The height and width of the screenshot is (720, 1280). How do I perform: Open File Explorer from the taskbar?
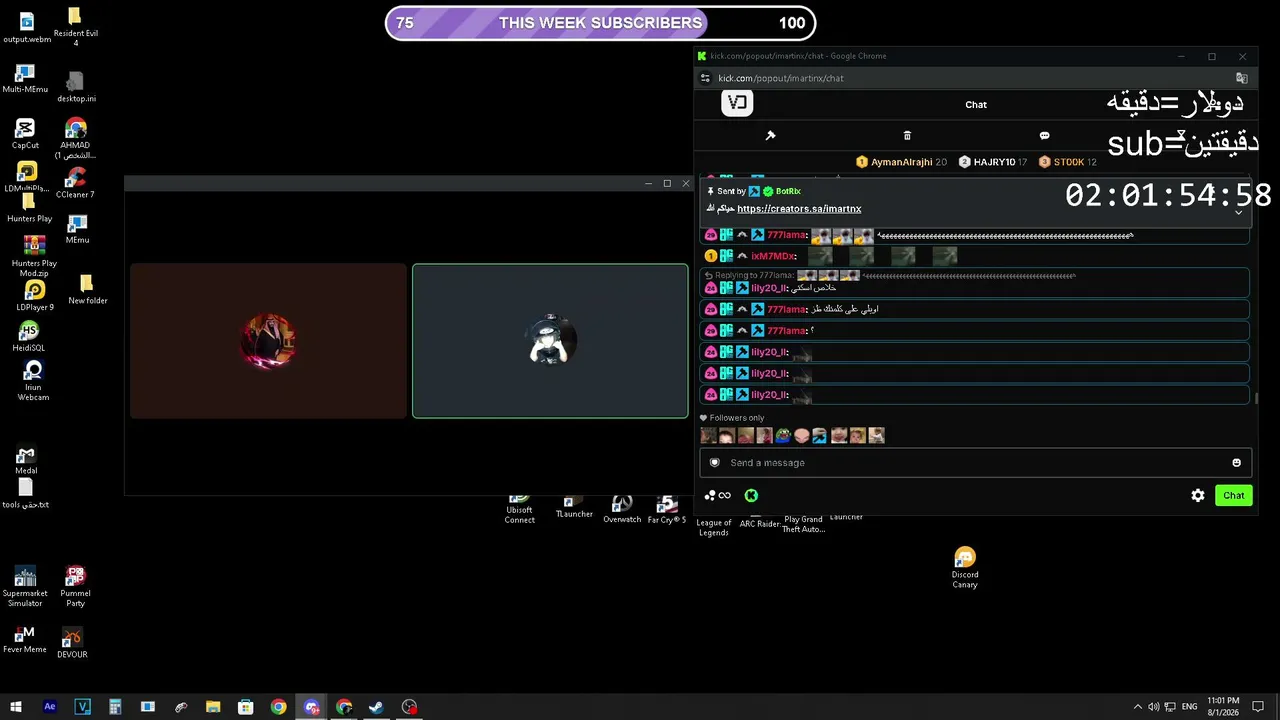point(213,707)
